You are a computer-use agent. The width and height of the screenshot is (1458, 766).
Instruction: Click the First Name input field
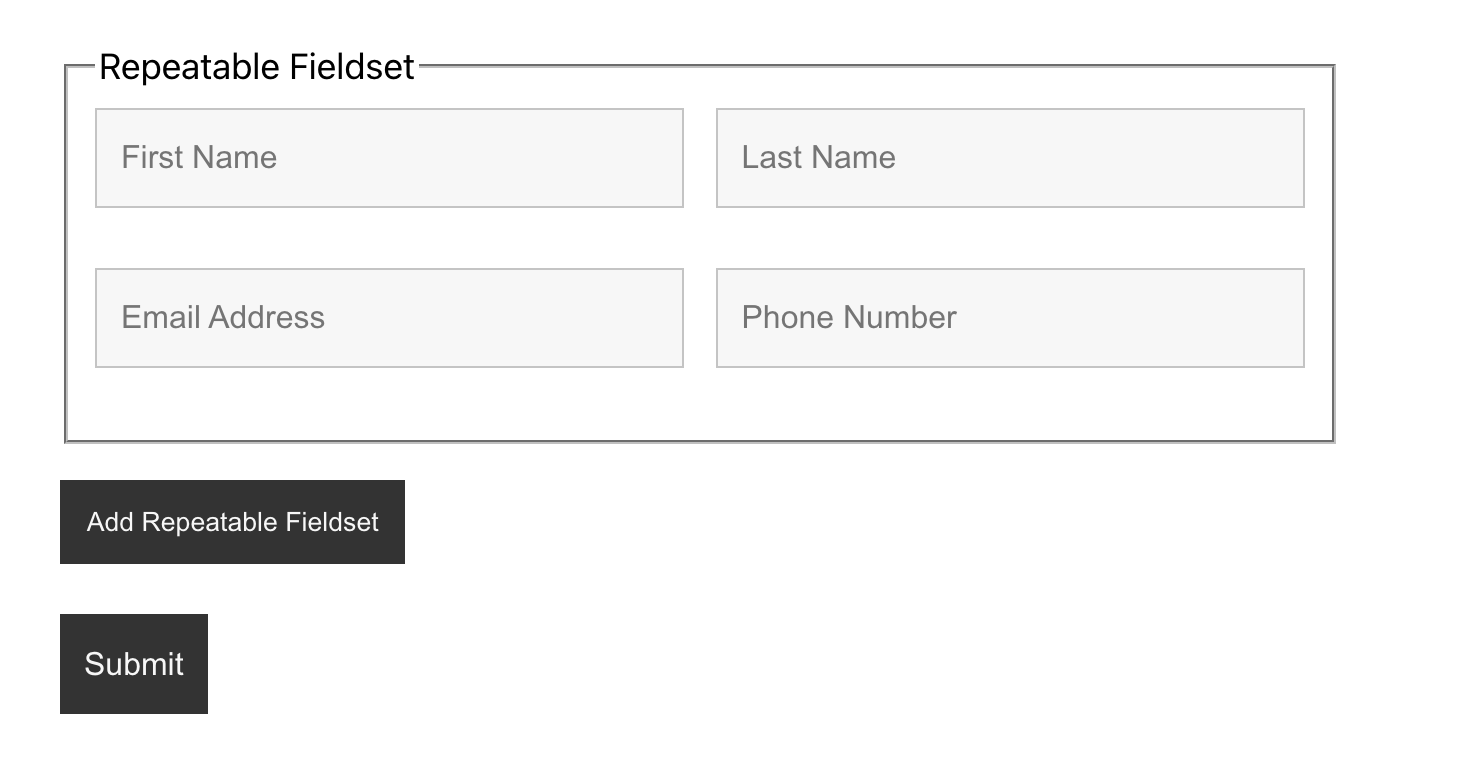point(389,158)
